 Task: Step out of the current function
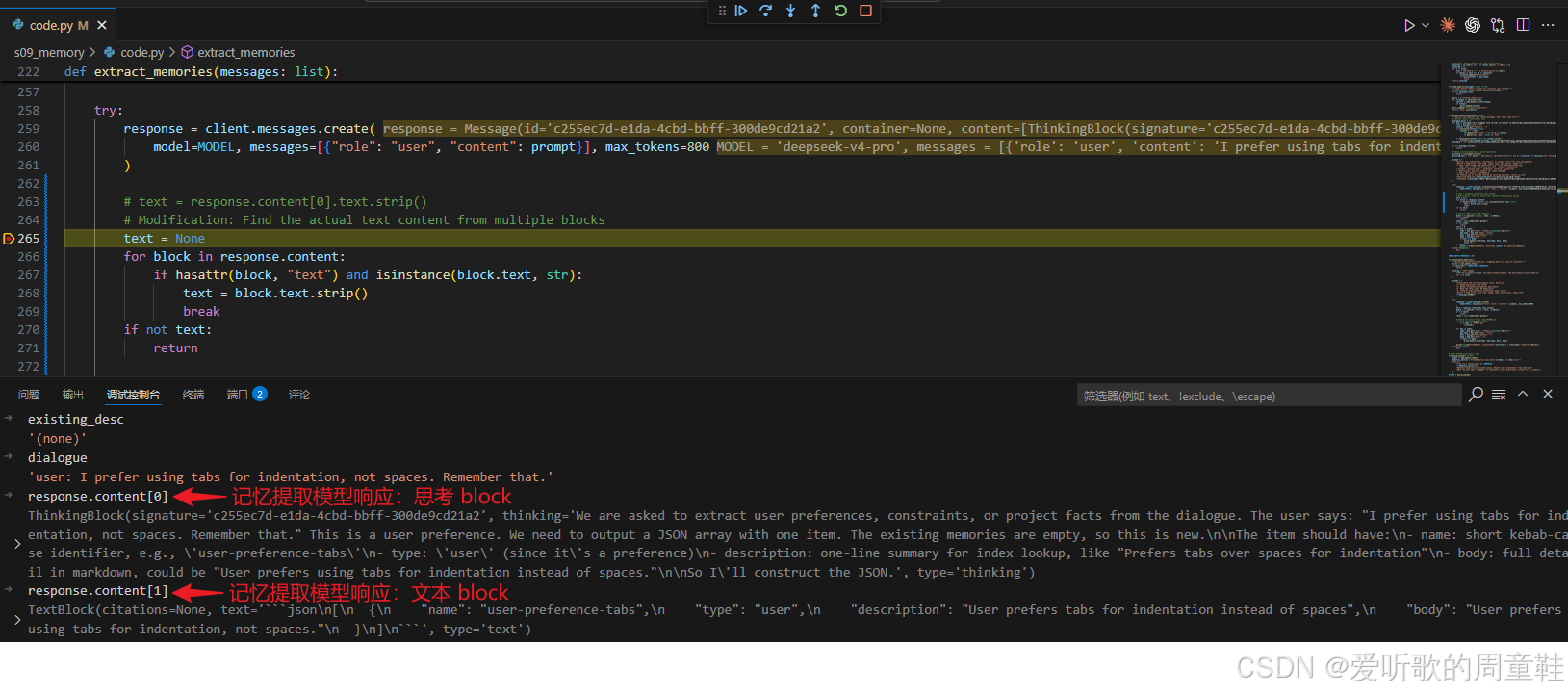click(x=815, y=11)
